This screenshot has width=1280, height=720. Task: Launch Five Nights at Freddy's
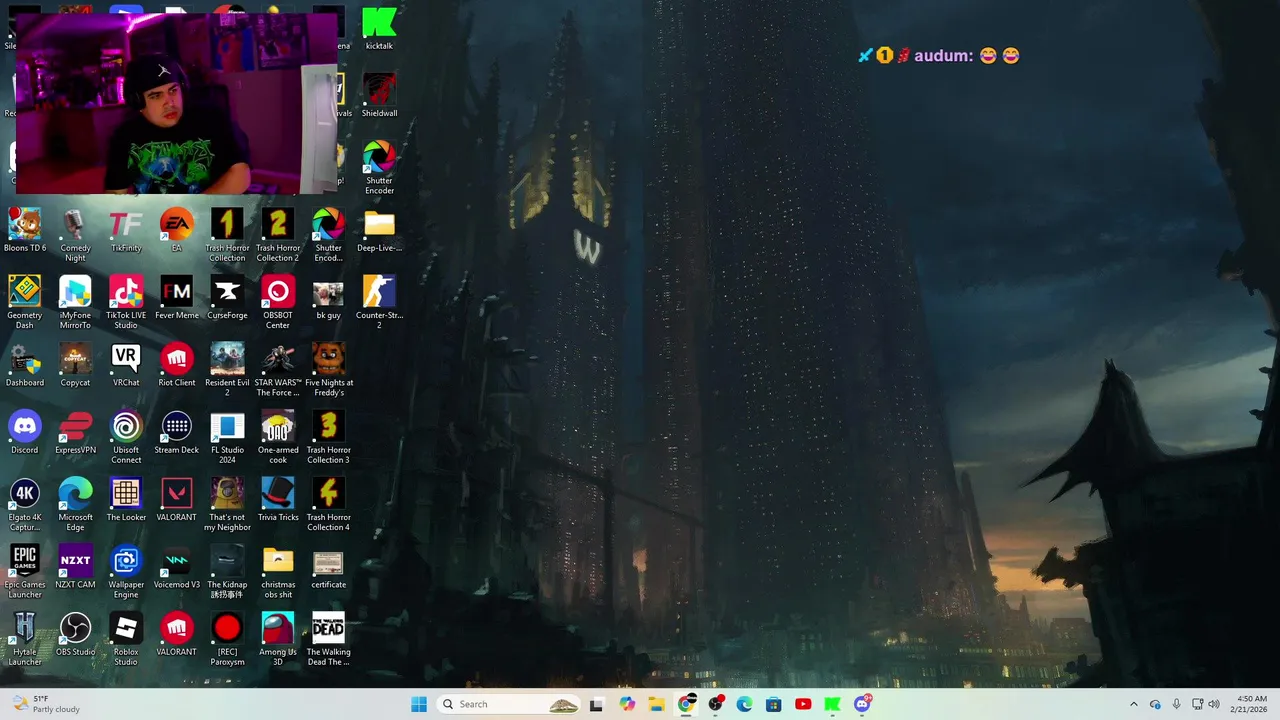click(x=328, y=370)
